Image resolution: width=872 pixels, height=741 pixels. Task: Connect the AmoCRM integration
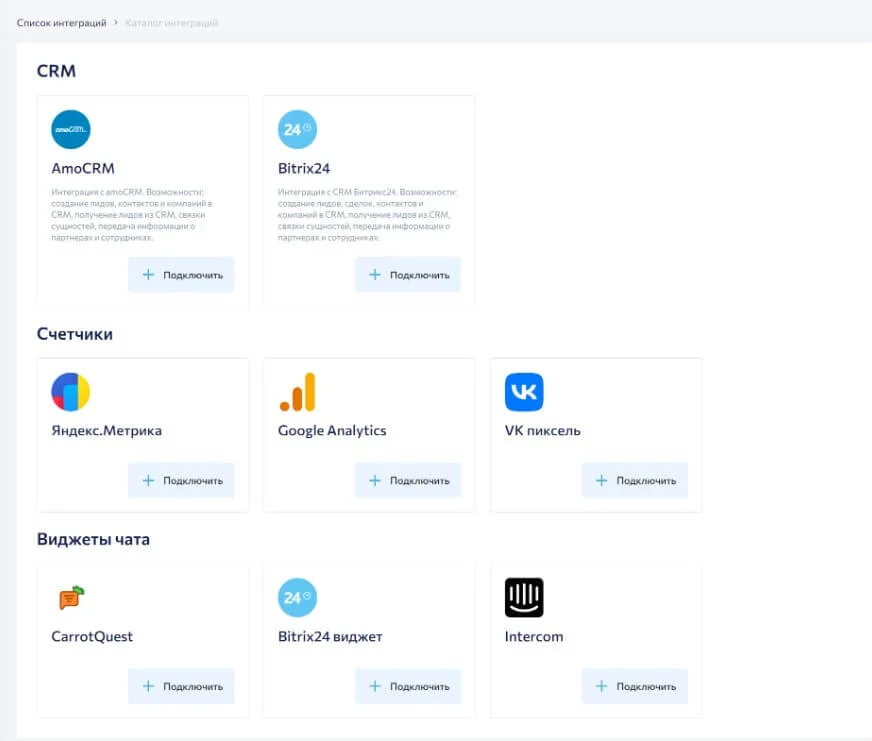coord(181,275)
